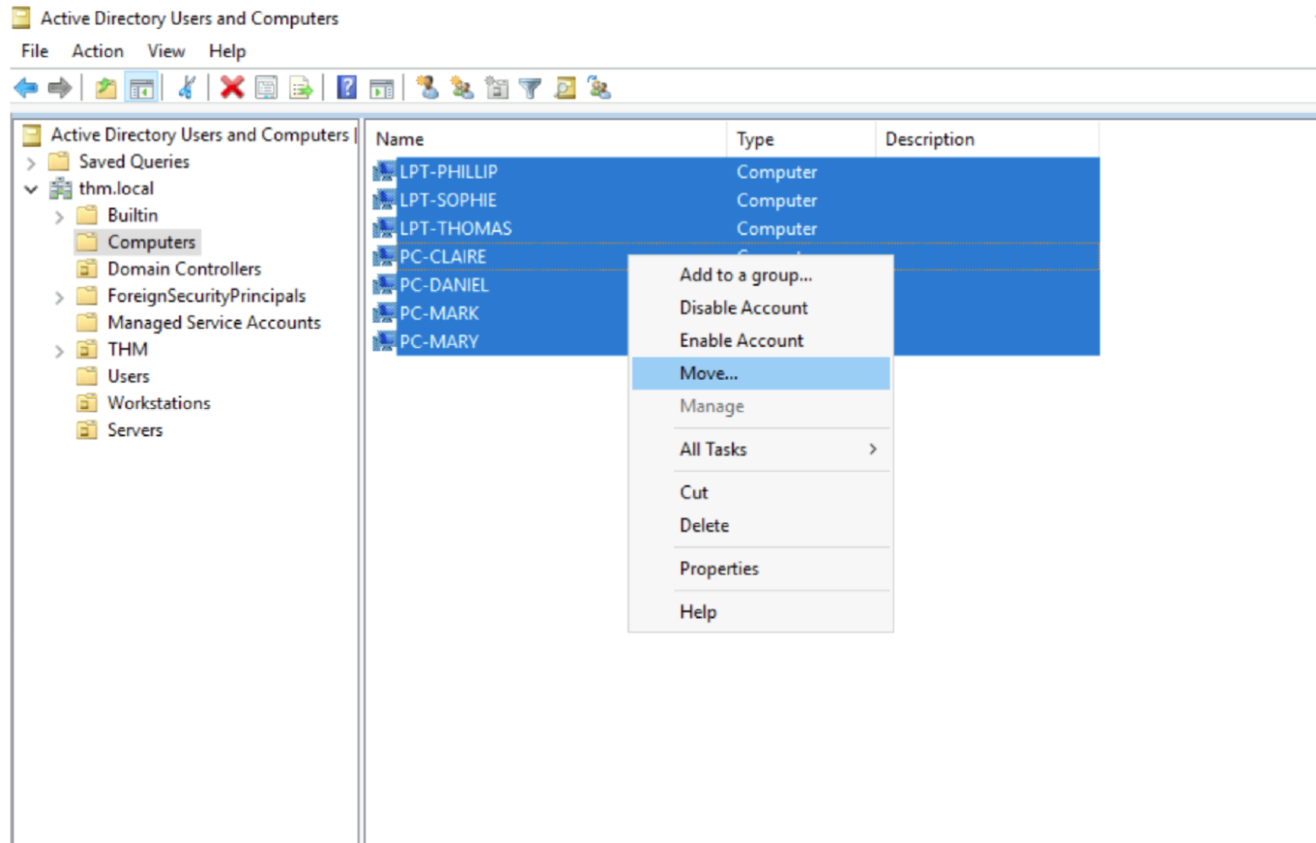Select the Builtin label in tree
This screenshot has height=843, width=1316.
[x=132, y=214]
